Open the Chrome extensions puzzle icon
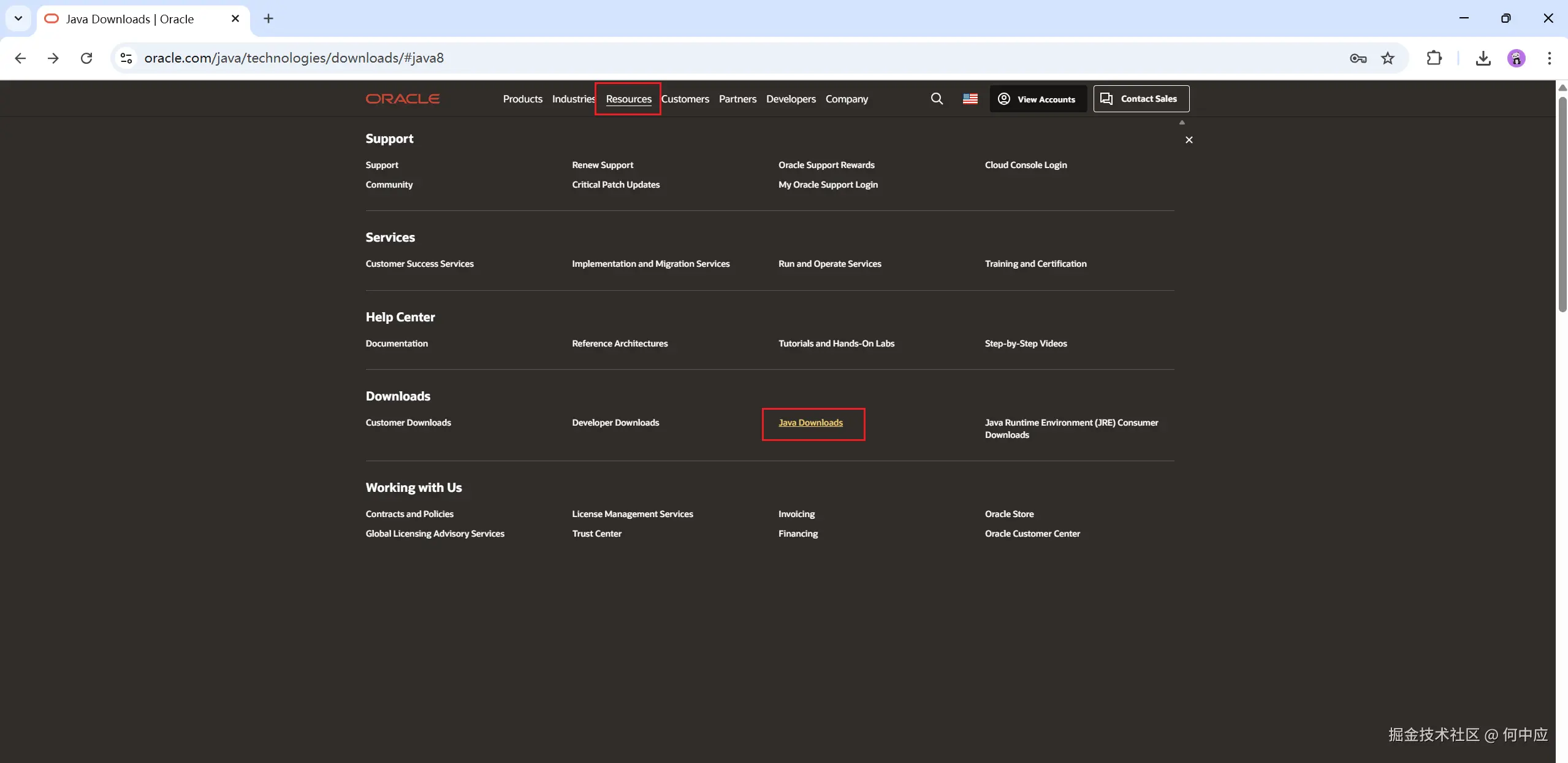 [1434, 58]
